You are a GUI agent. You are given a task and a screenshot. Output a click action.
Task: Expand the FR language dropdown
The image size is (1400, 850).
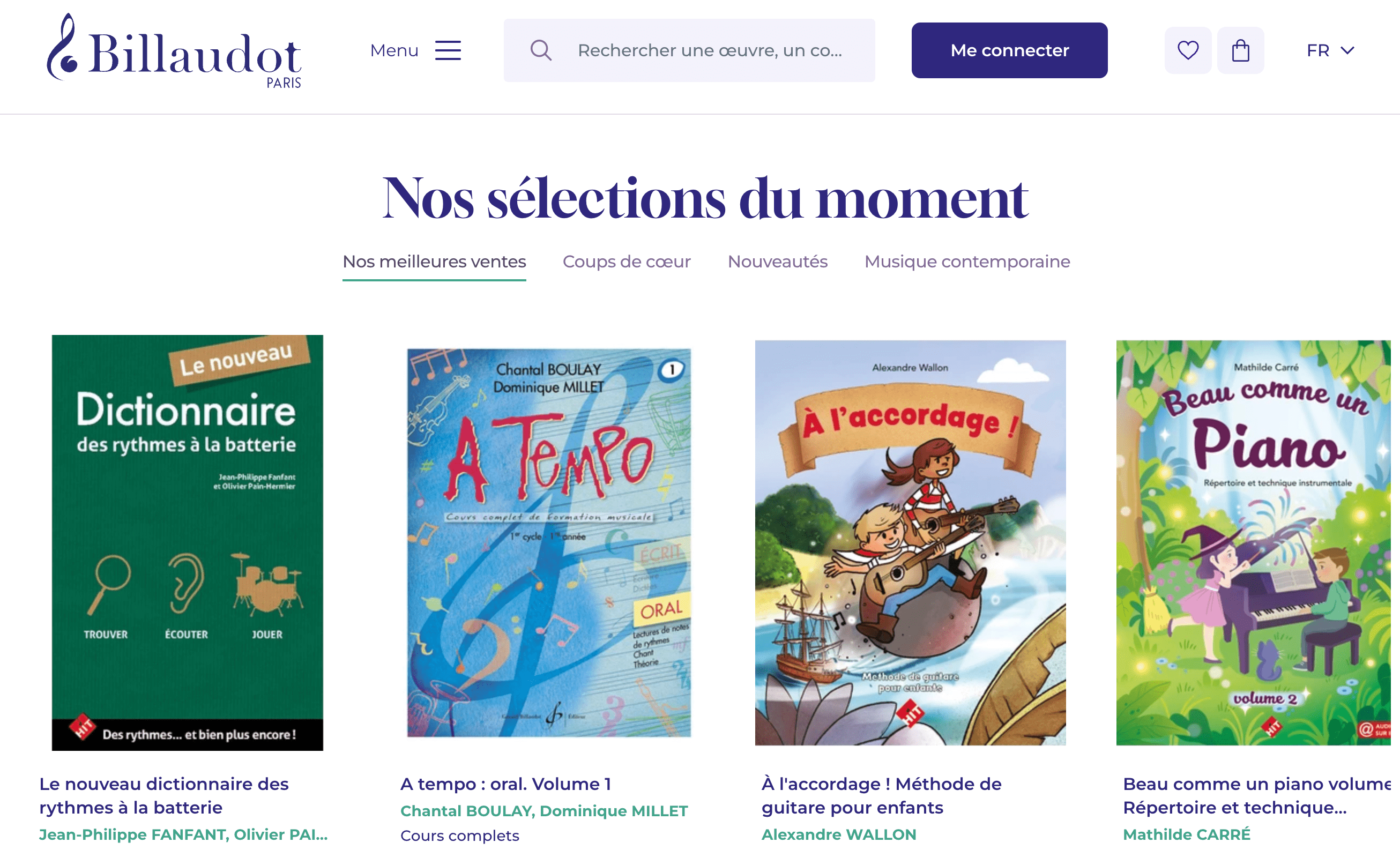coord(1330,50)
